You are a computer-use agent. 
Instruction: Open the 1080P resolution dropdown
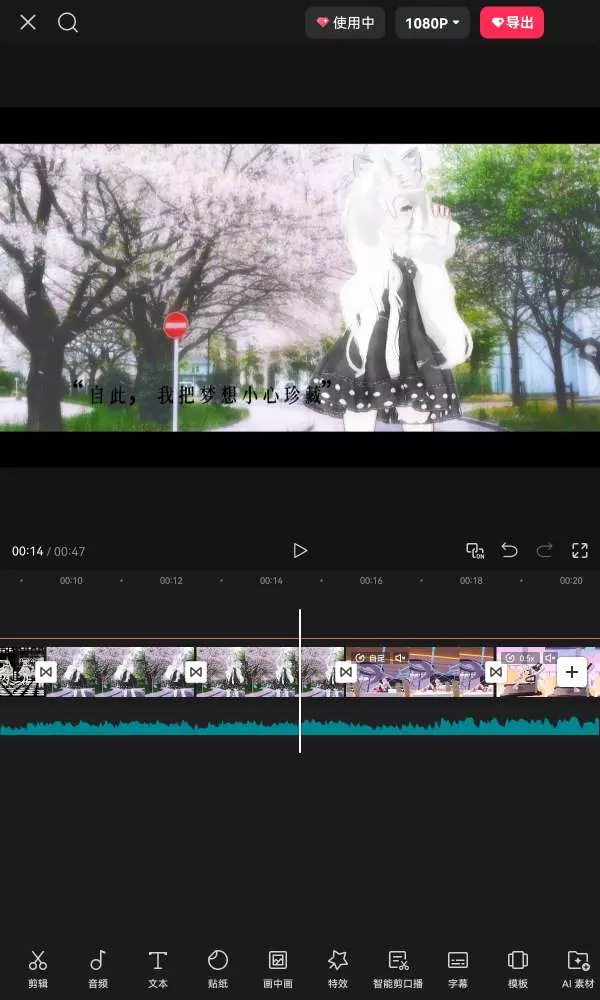[x=432, y=23]
